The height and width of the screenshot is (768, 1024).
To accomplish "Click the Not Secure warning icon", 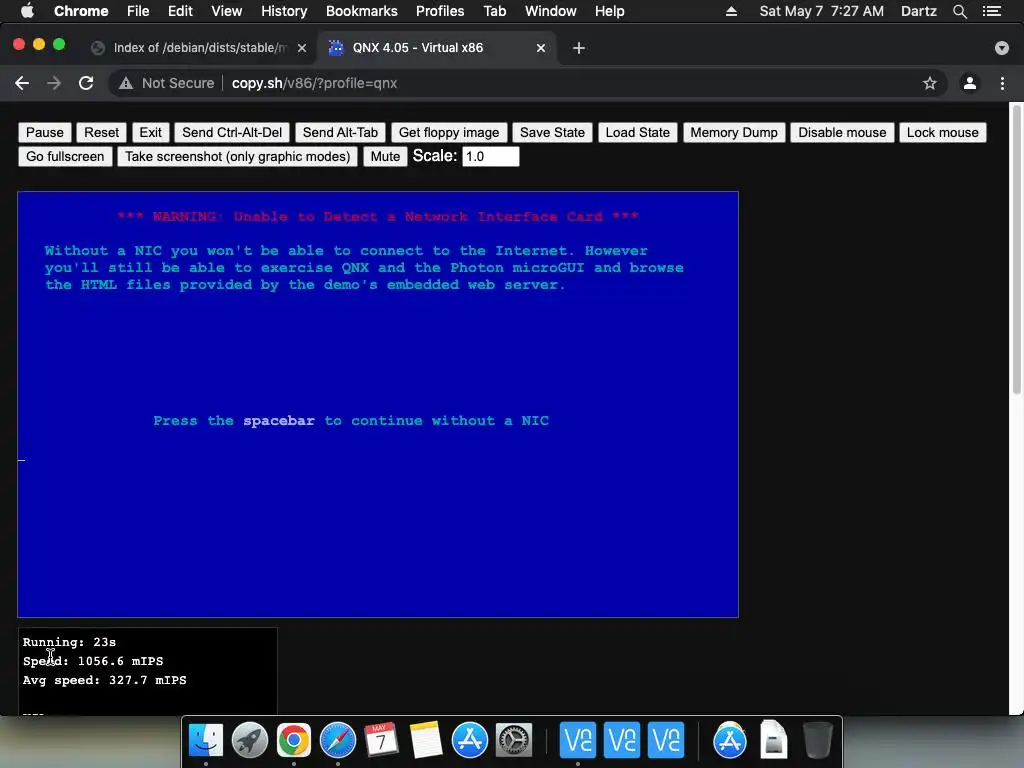I will click(x=125, y=84).
